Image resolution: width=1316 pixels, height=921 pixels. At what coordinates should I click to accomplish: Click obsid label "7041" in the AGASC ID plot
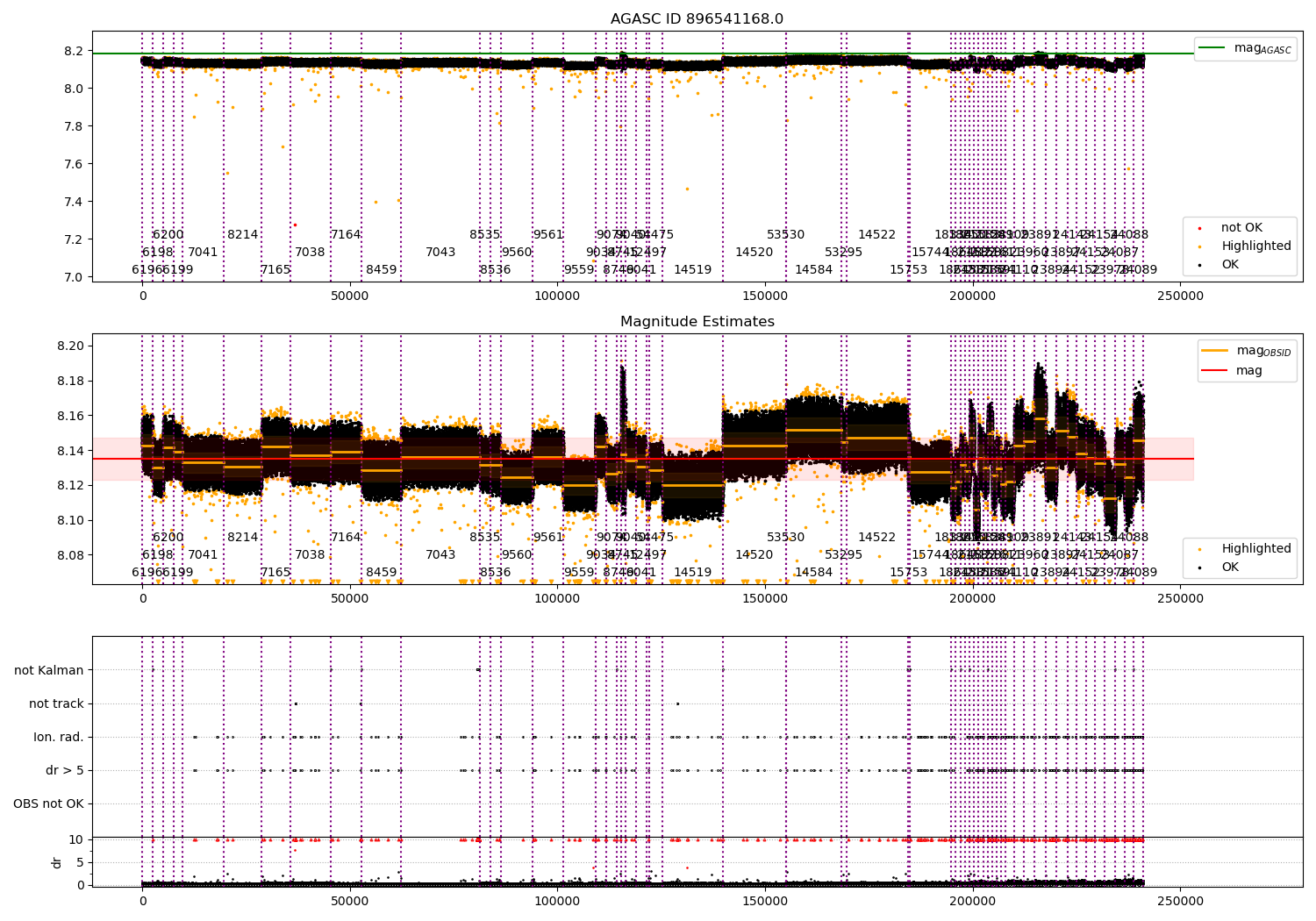(x=203, y=253)
